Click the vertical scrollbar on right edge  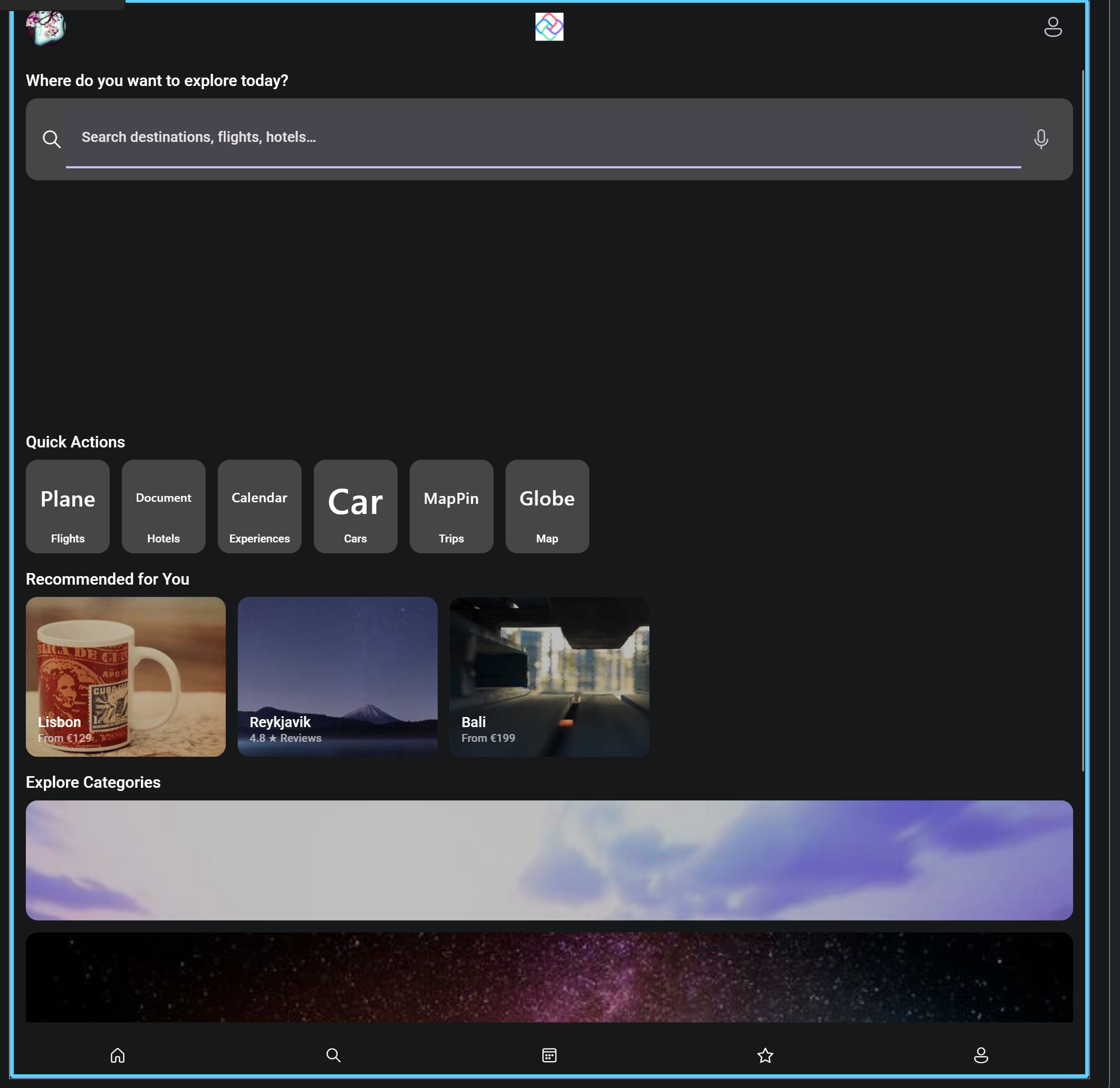1083,421
